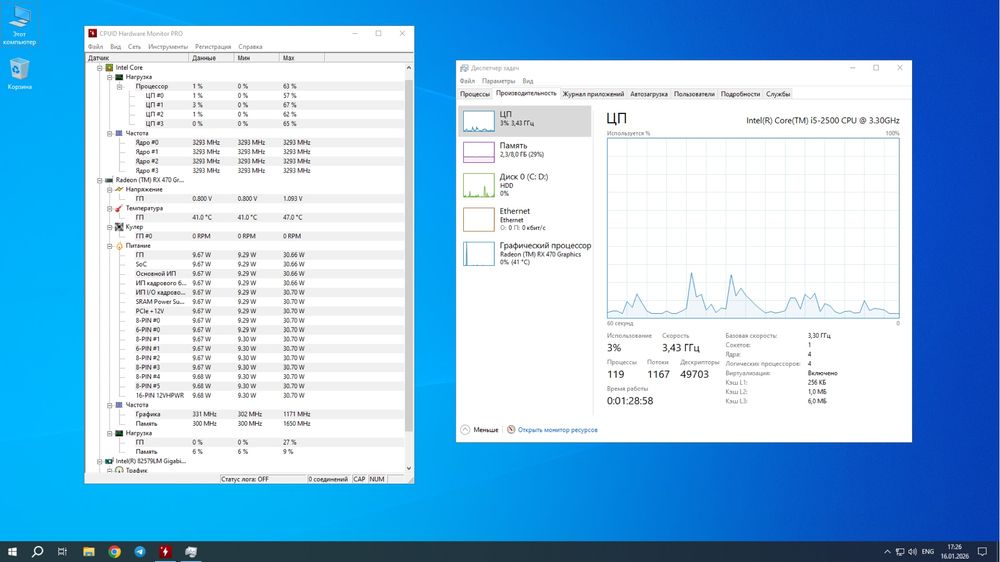Switch to the Службы tab
Image resolution: width=1000 pixels, height=562 pixels.
[778, 94]
